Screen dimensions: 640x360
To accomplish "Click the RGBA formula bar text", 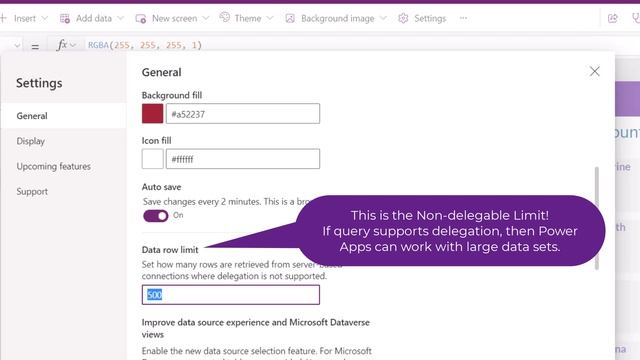I will [145, 45].
